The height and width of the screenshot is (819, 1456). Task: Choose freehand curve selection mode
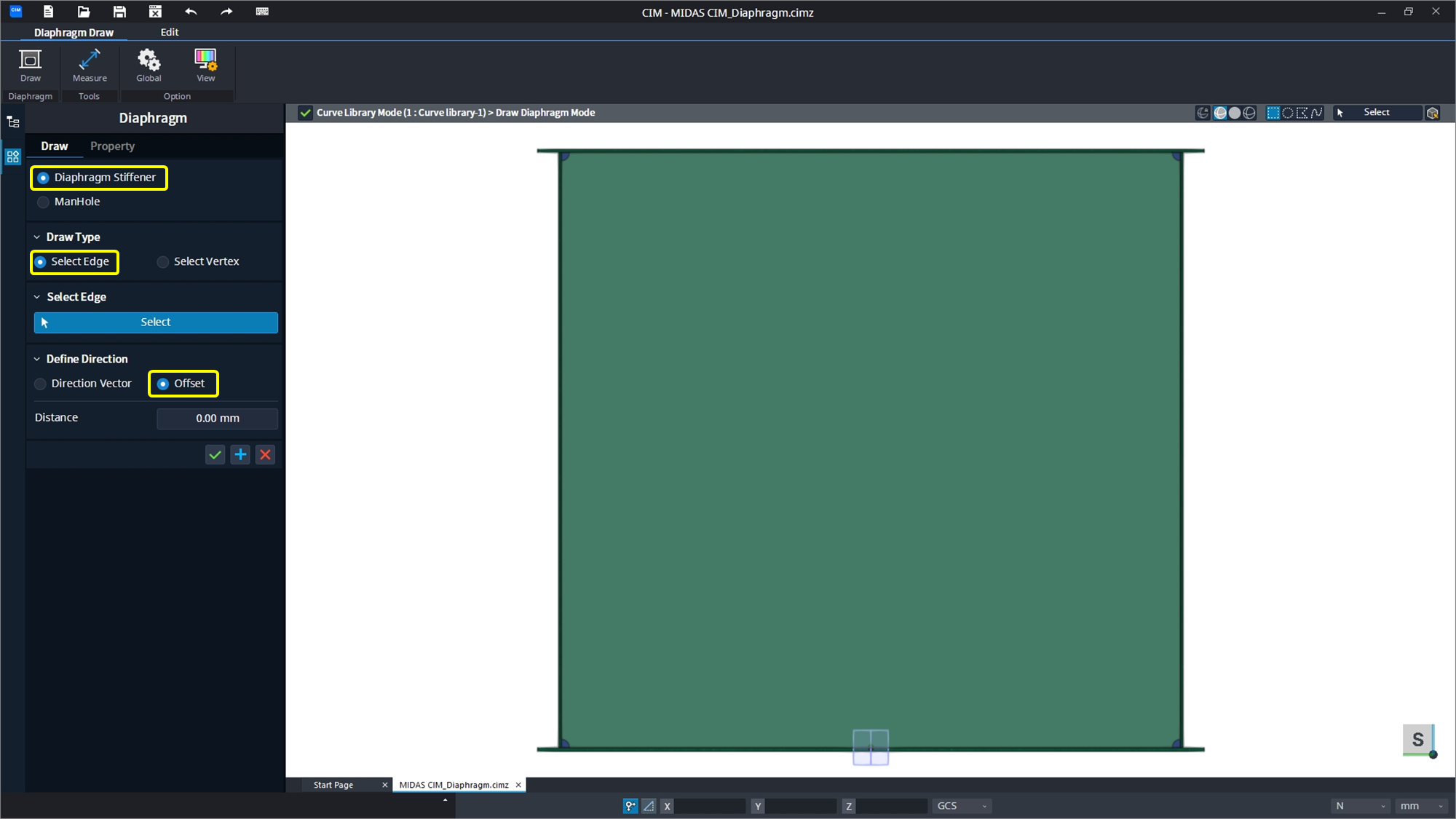pos(1316,113)
